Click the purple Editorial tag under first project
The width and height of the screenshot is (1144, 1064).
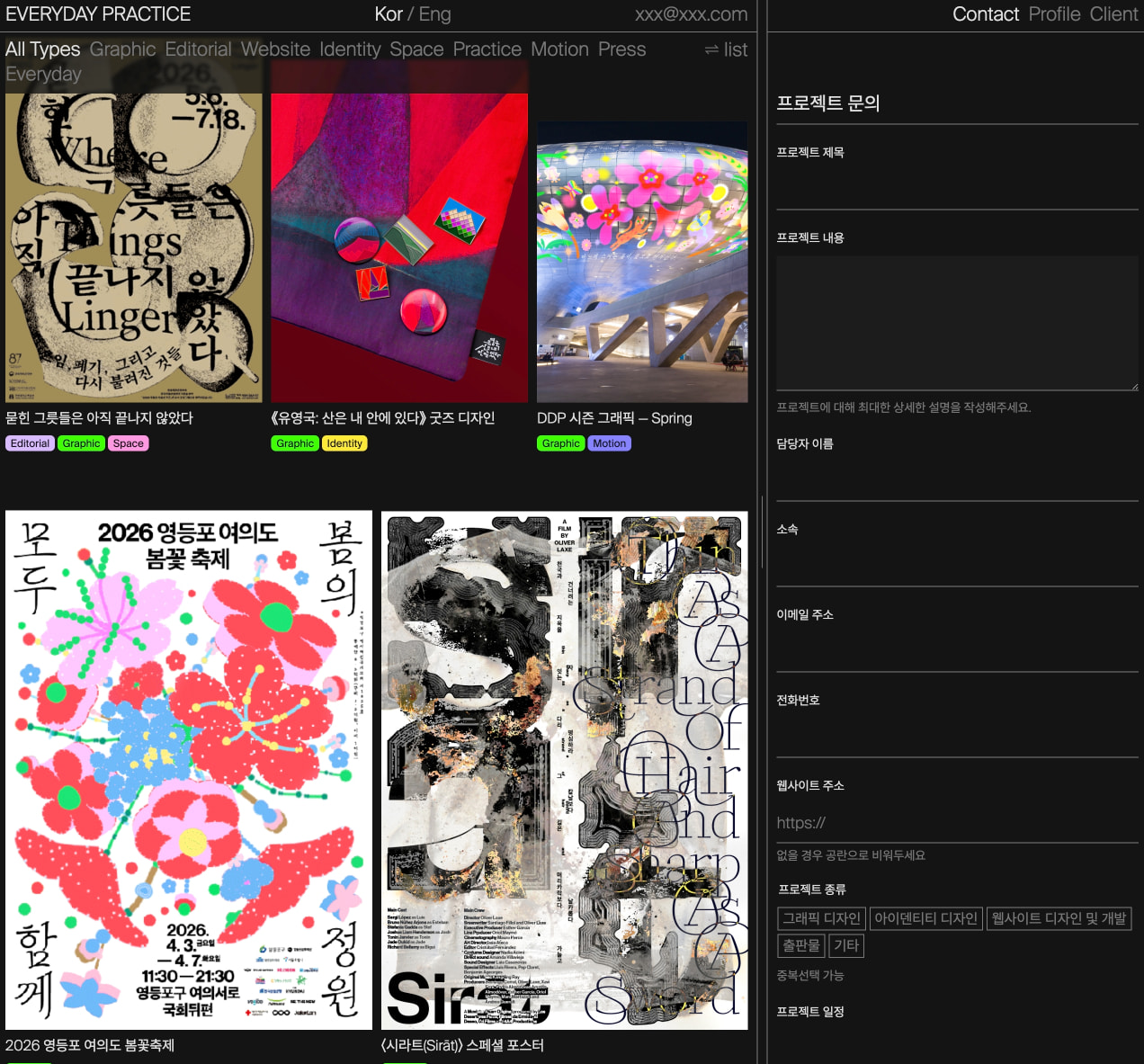coord(30,443)
